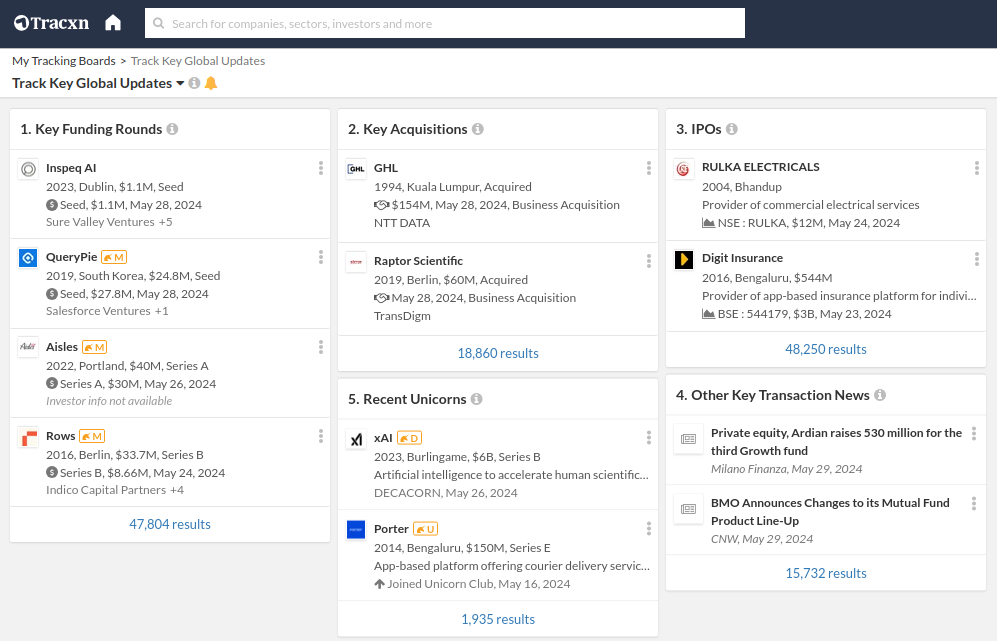The width and height of the screenshot is (997, 641).
Task: Open more options for BMO news item
Action: pyautogui.click(x=973, y=504)
